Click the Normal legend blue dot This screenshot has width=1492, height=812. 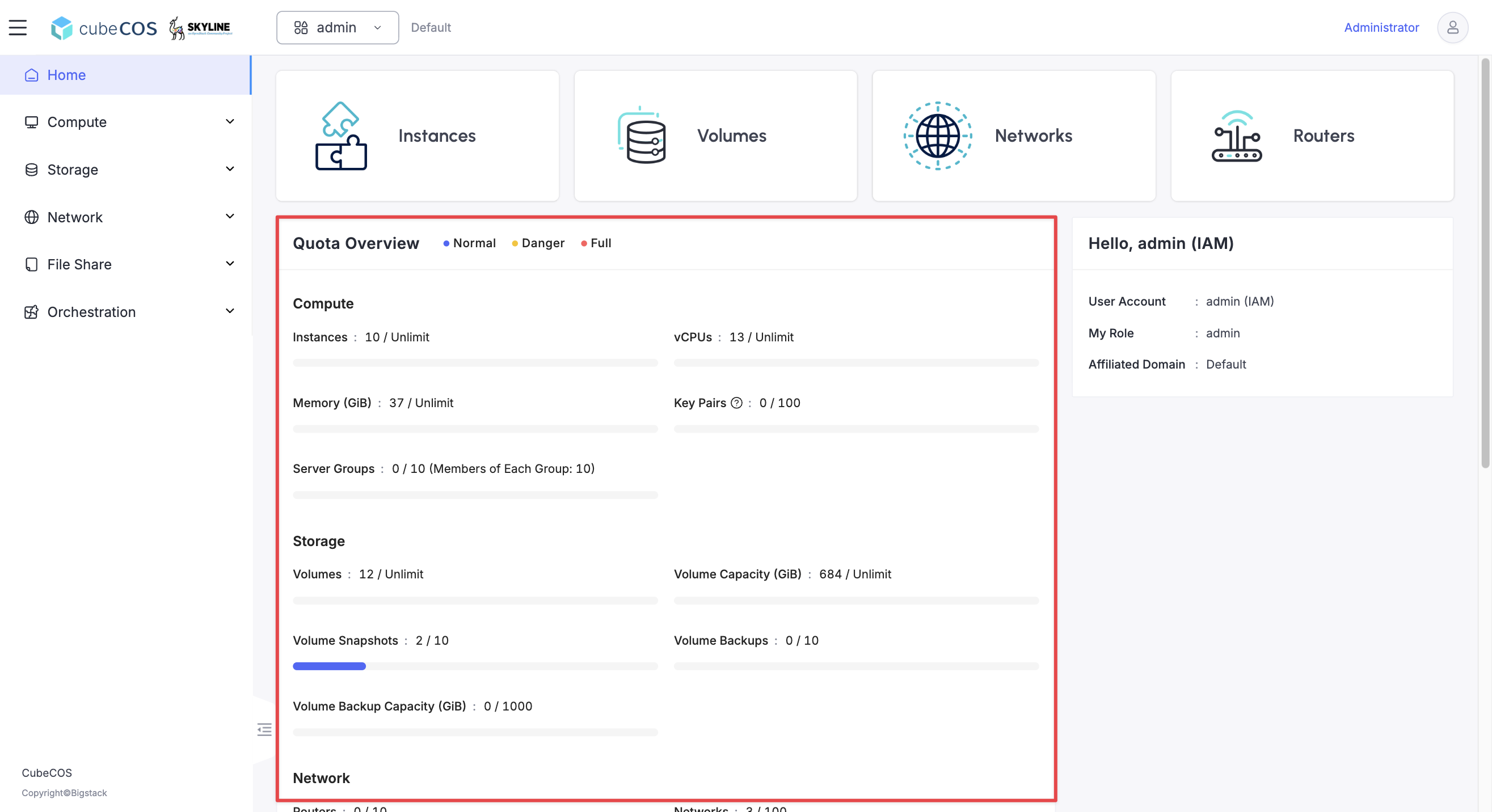(x=446, y=244)
